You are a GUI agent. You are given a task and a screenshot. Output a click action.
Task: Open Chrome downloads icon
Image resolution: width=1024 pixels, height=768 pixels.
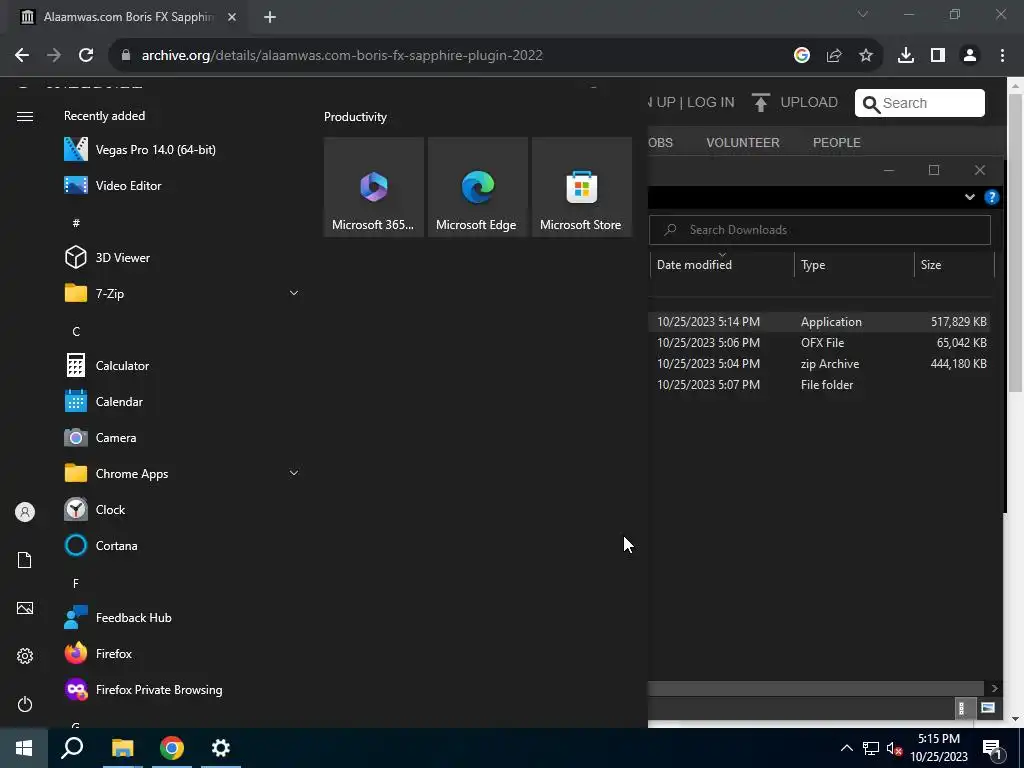click(x=906, y=56)
